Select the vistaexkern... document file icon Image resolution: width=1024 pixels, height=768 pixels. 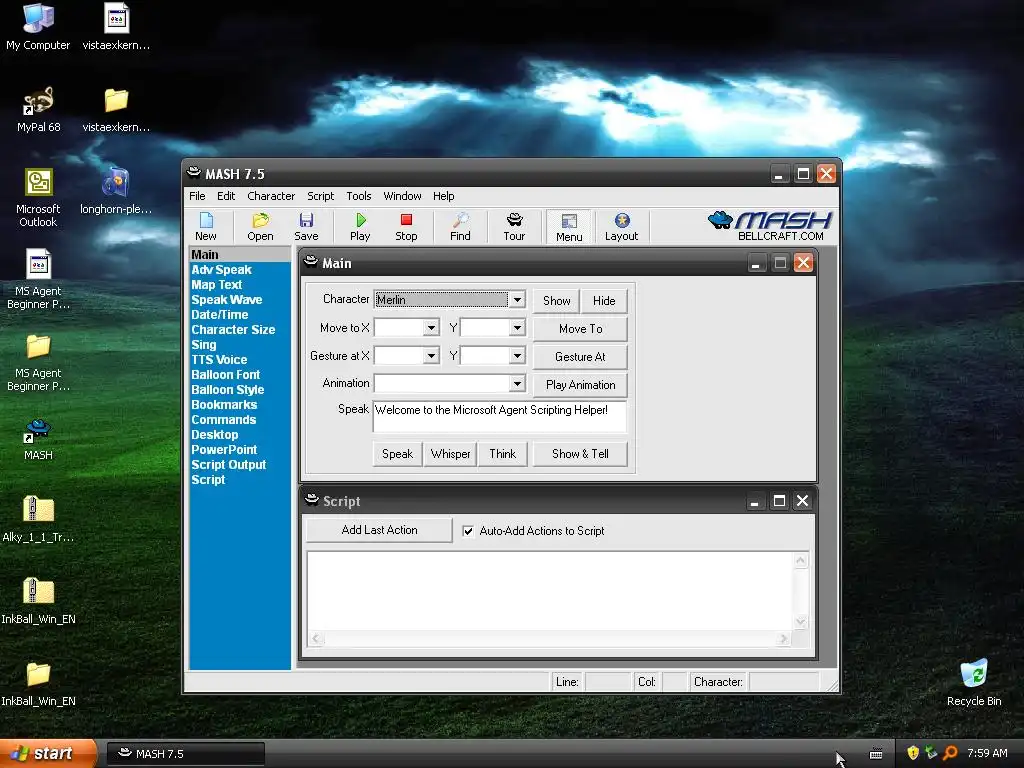tap(116, 27)
